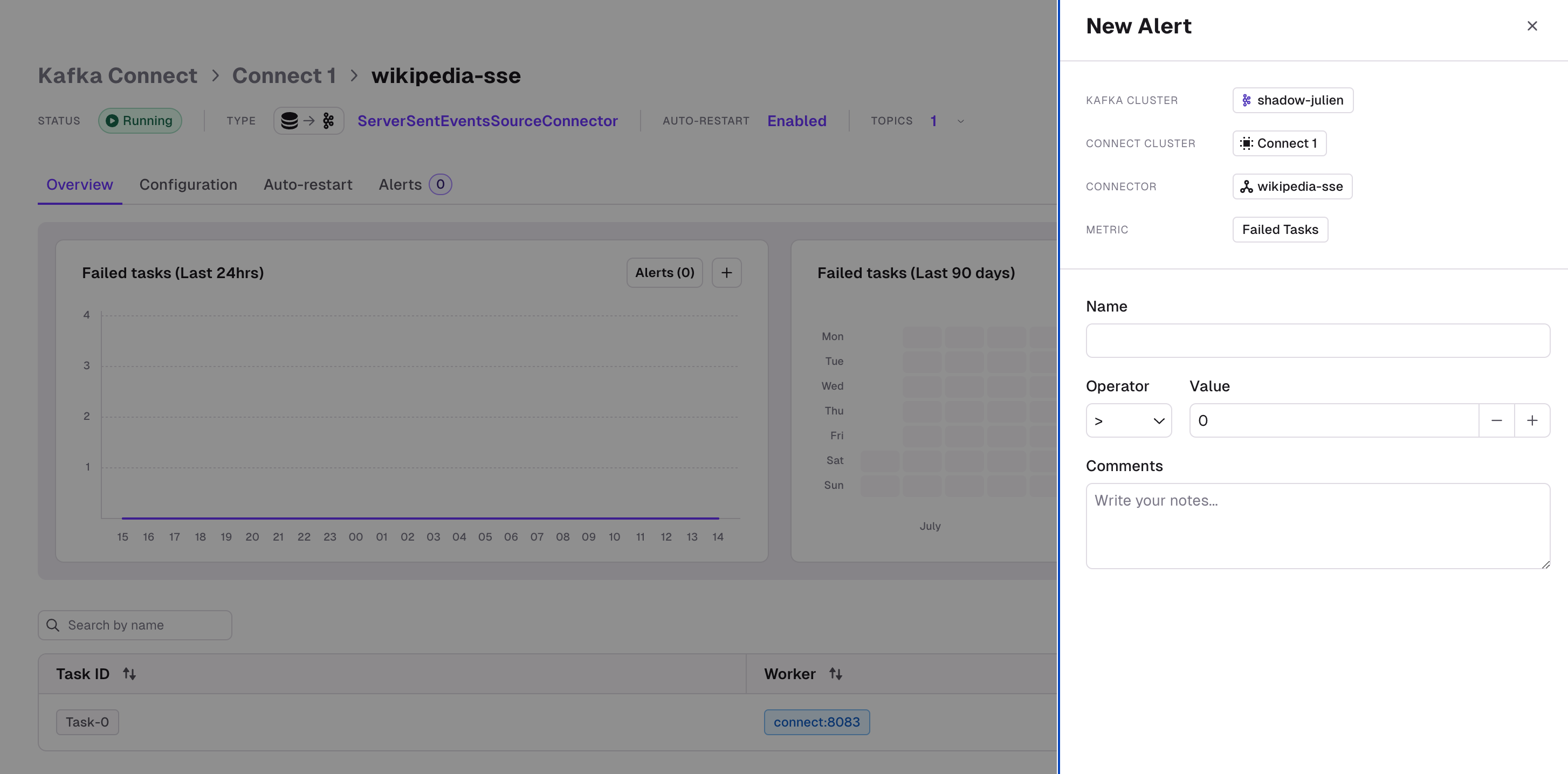Click the connect:8083 worker tag
The image size is (1568, 774).
tap(816, 722)
